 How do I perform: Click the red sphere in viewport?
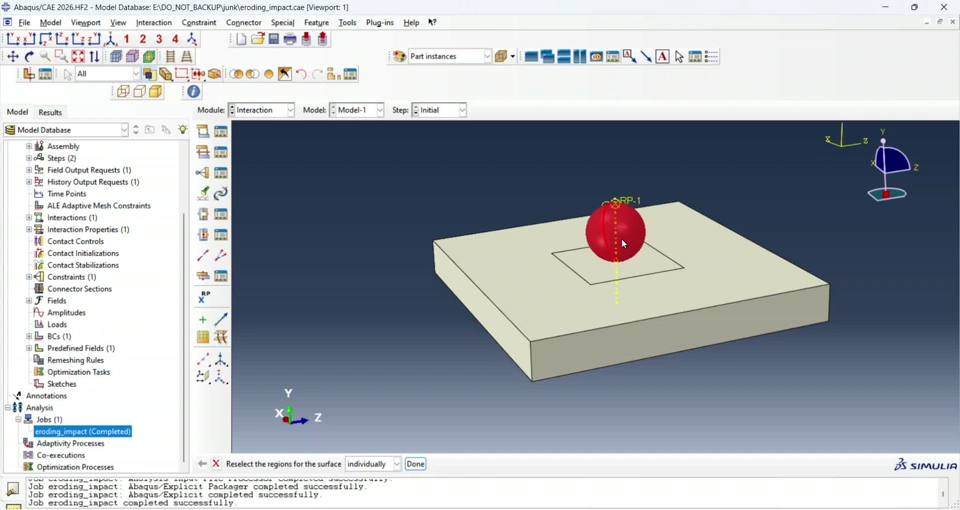(x=615, y=232)
